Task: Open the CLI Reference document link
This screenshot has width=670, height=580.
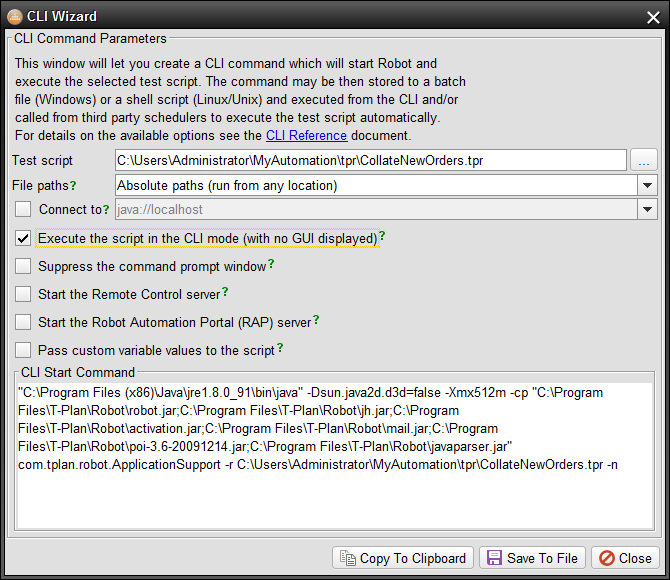Action: coord(306,135)
